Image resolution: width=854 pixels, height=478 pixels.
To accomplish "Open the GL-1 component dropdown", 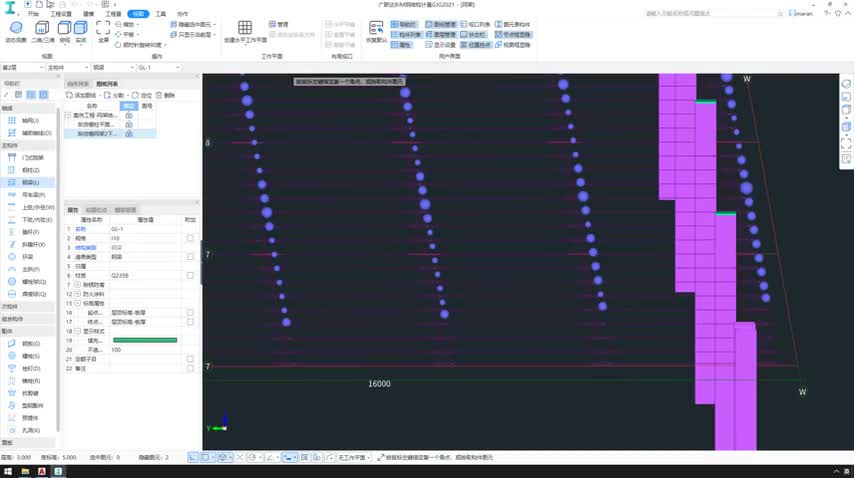I will tap(158, 68).
